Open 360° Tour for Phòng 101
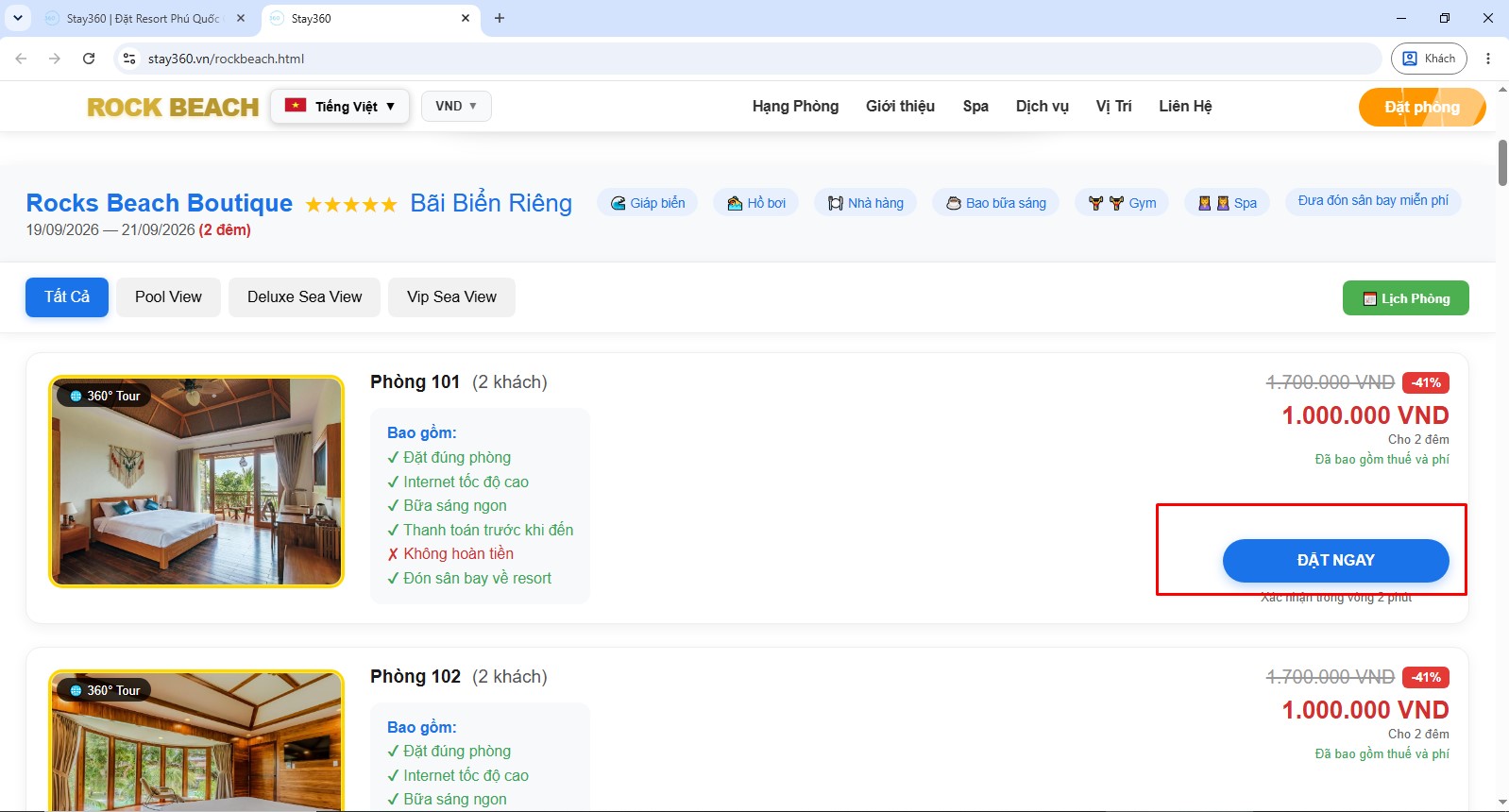This screenshot has height=812, width=1509. 105,397
